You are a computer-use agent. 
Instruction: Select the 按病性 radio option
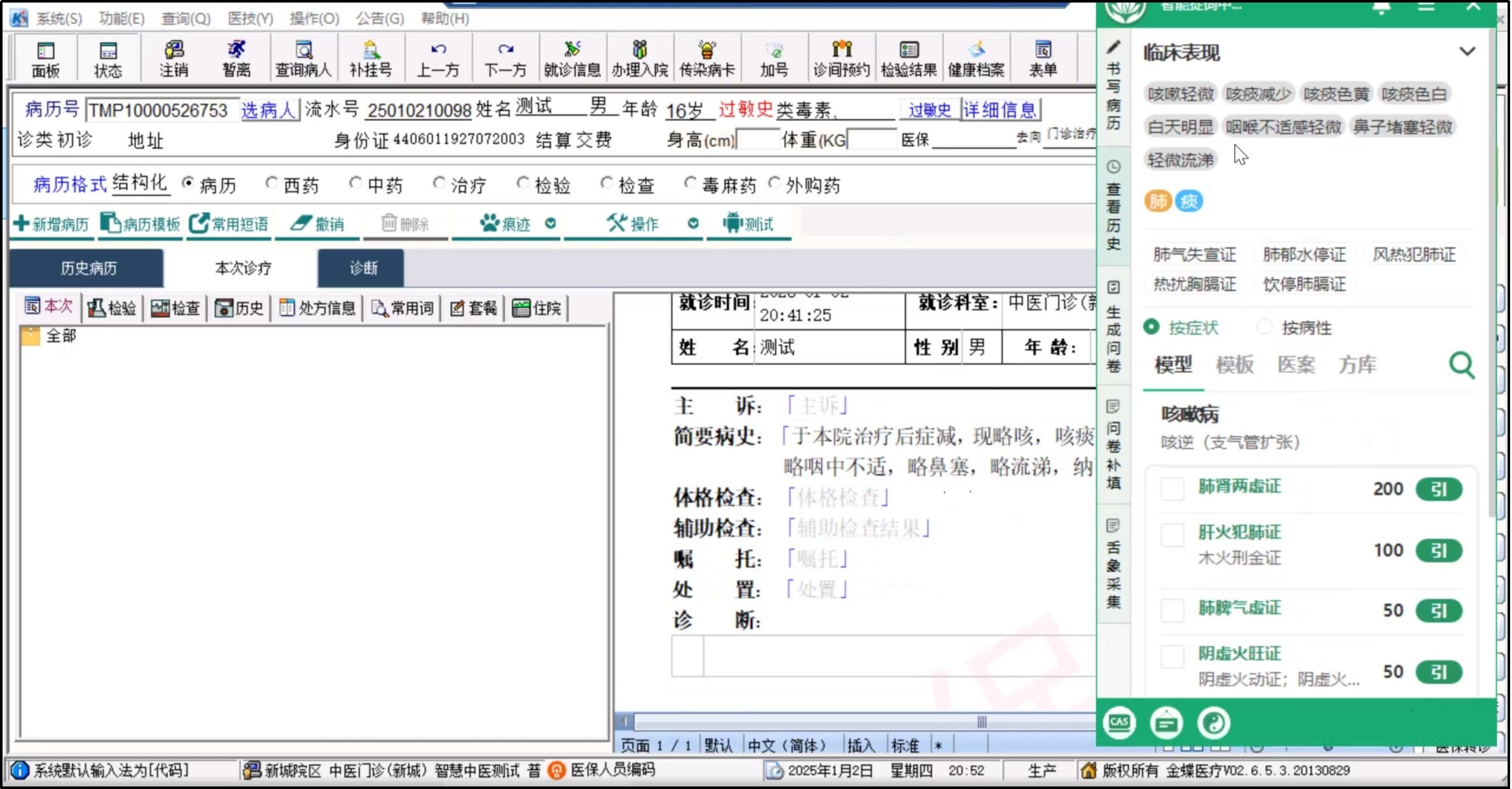(1265, 327)
